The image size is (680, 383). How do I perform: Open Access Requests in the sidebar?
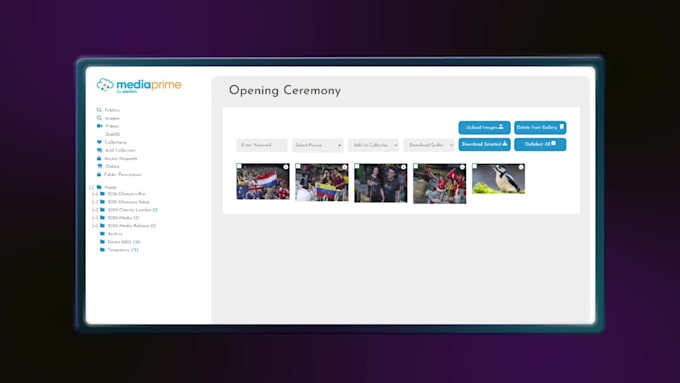pos(121,158)
